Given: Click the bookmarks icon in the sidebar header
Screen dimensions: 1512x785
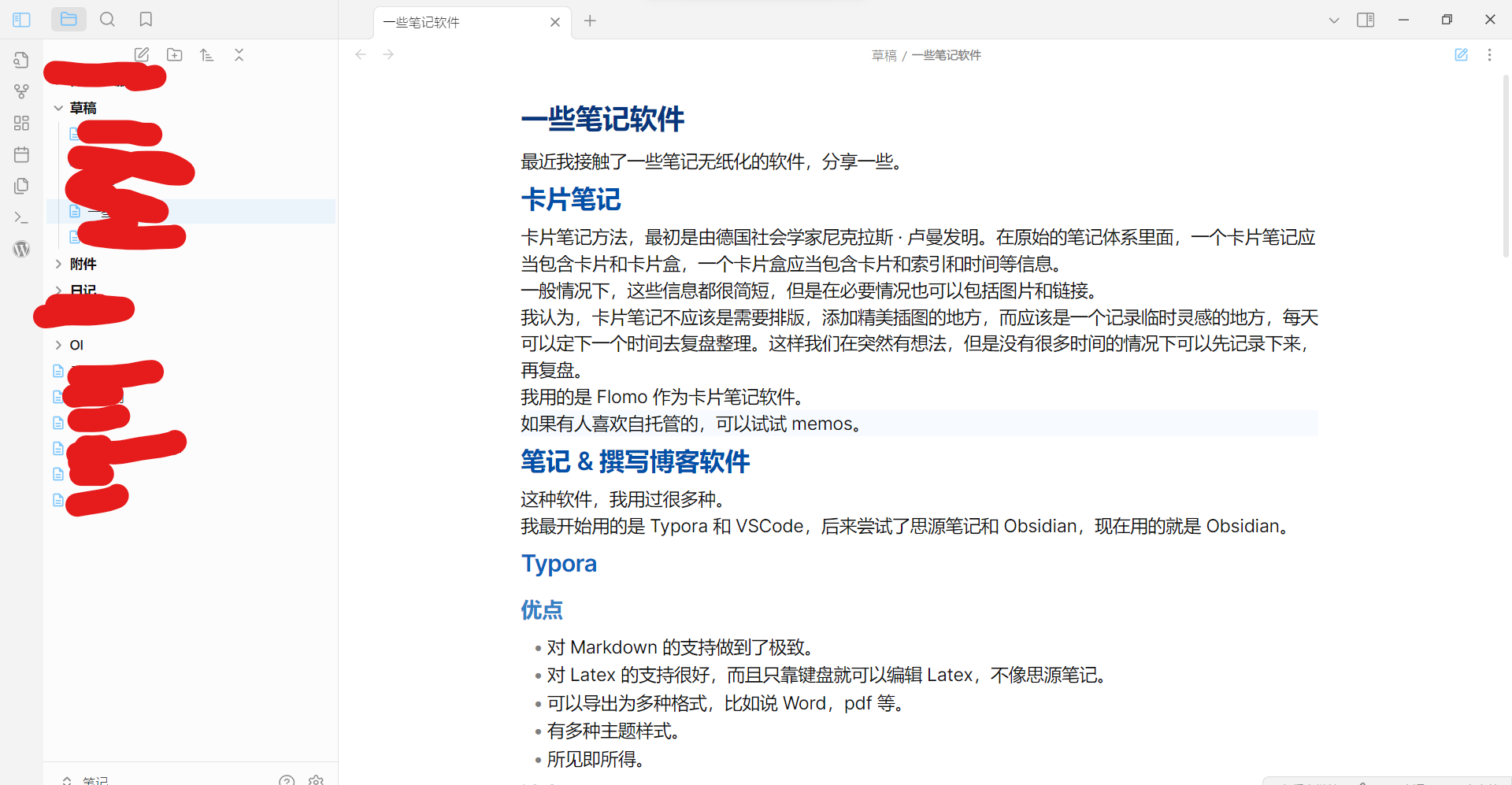Looking at the screenshot, I should pyautogui.click(x=145, y=19).
